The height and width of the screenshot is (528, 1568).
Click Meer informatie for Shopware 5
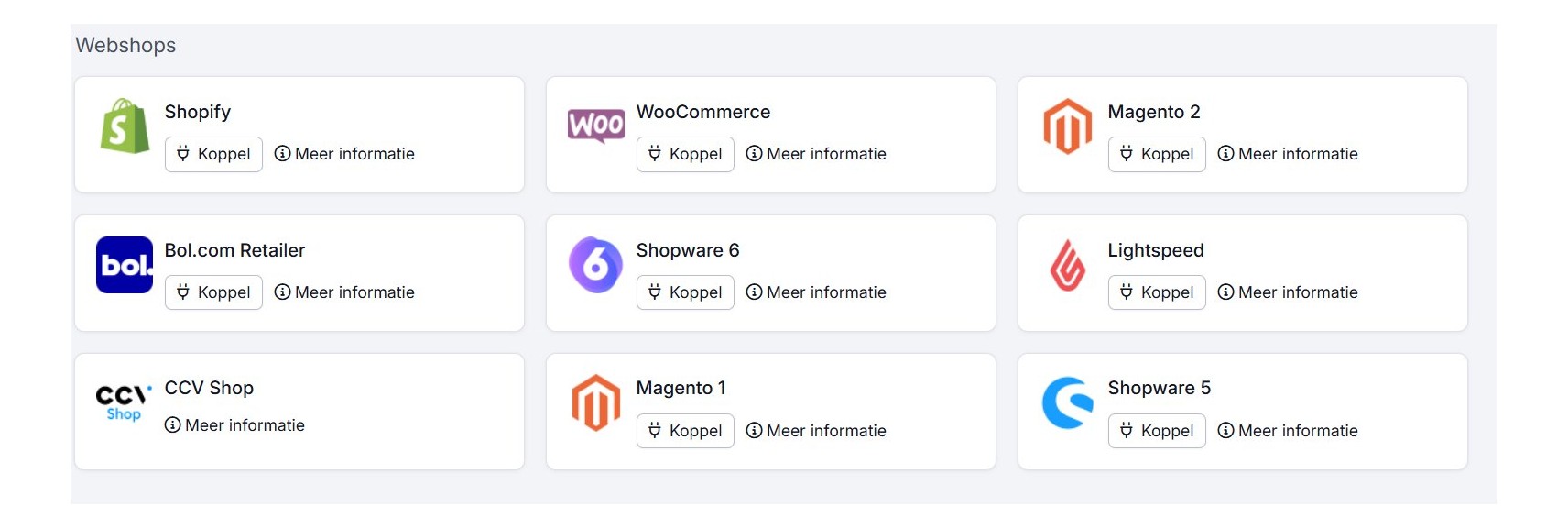point(1289,430)
